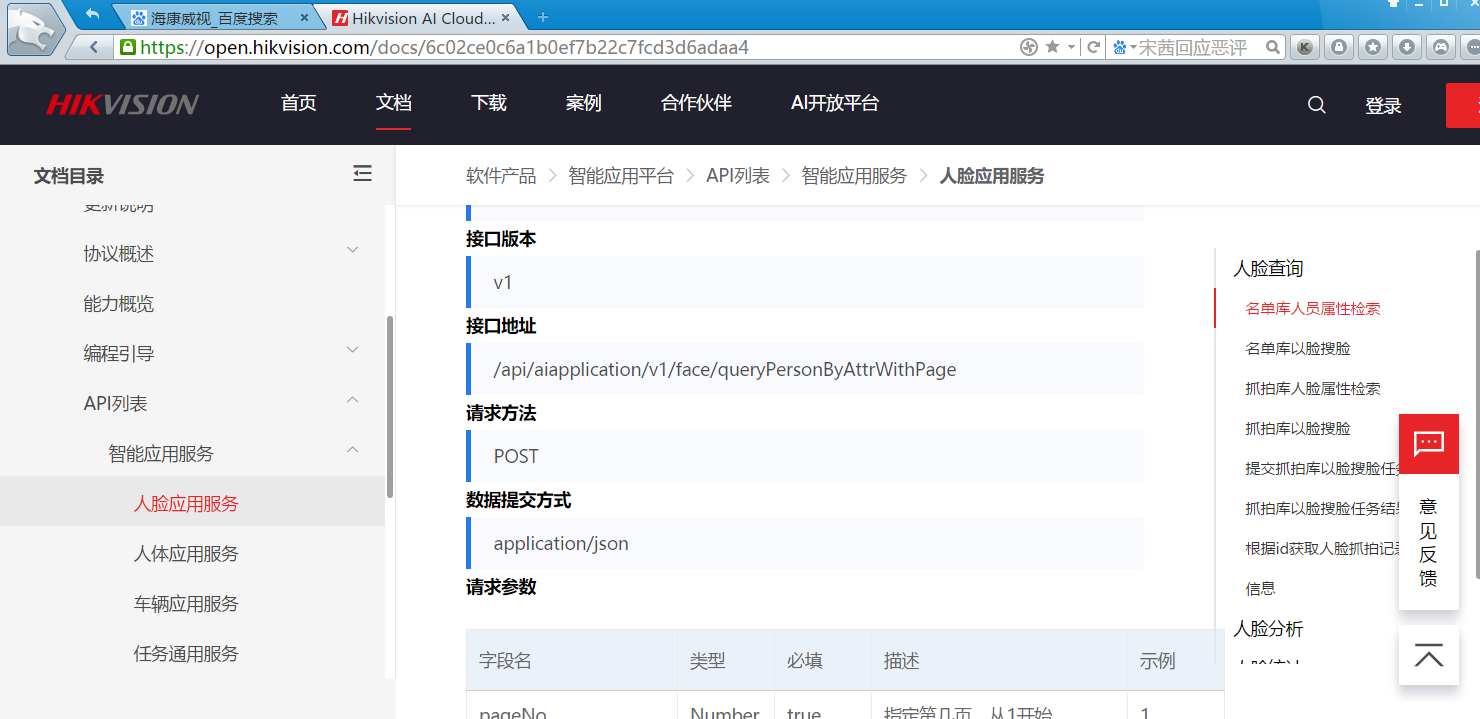Open 案例 in site navigation
This screenshot has height=719, width=1480.
583,103
